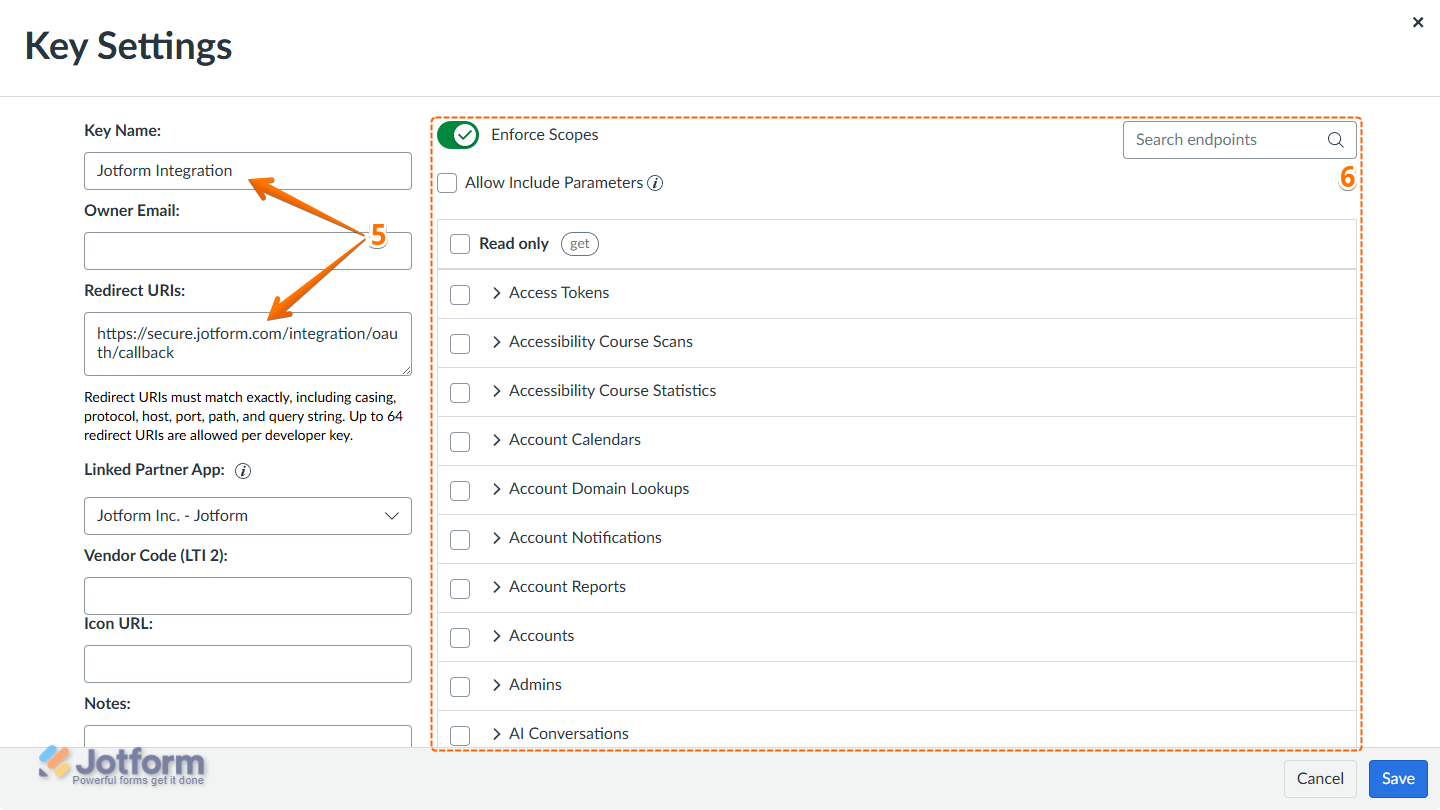Check the AI Conversations box
This screenshot has height=810, width=1440.
[x=460, y=735]
